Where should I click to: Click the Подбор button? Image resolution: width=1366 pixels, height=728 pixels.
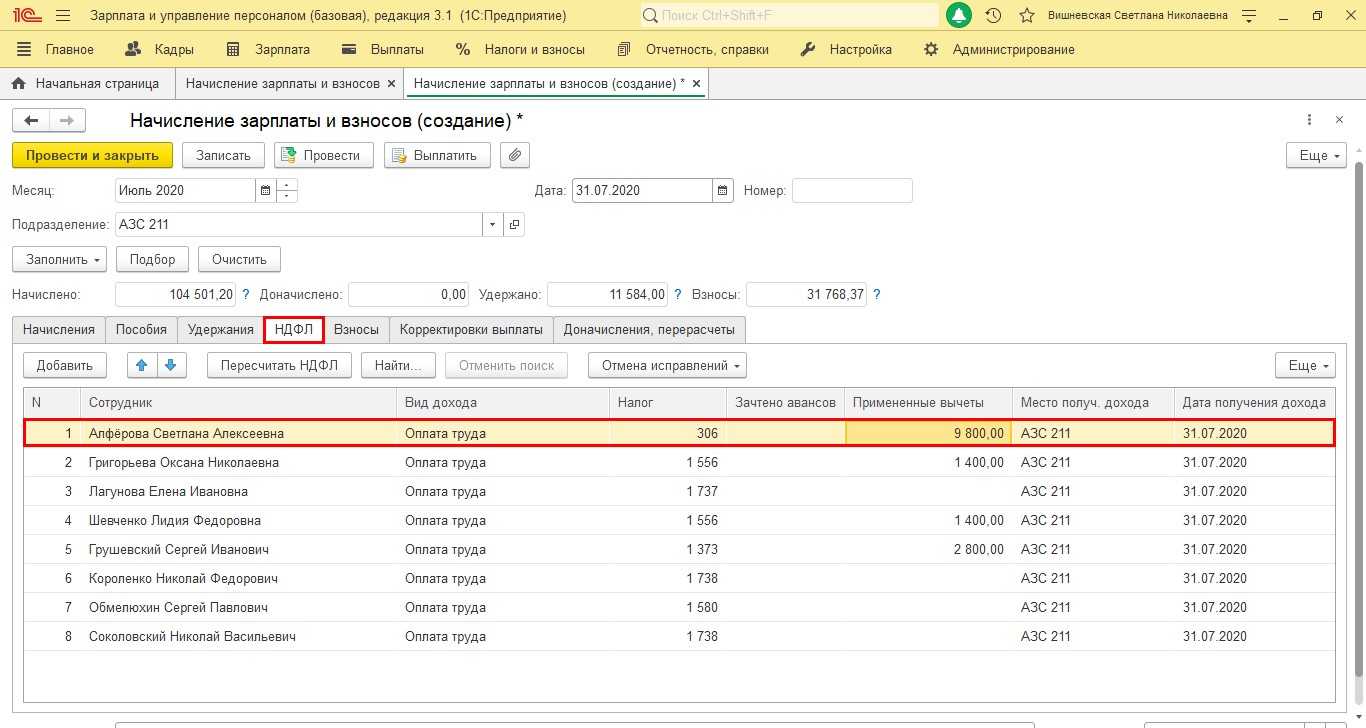152,259
